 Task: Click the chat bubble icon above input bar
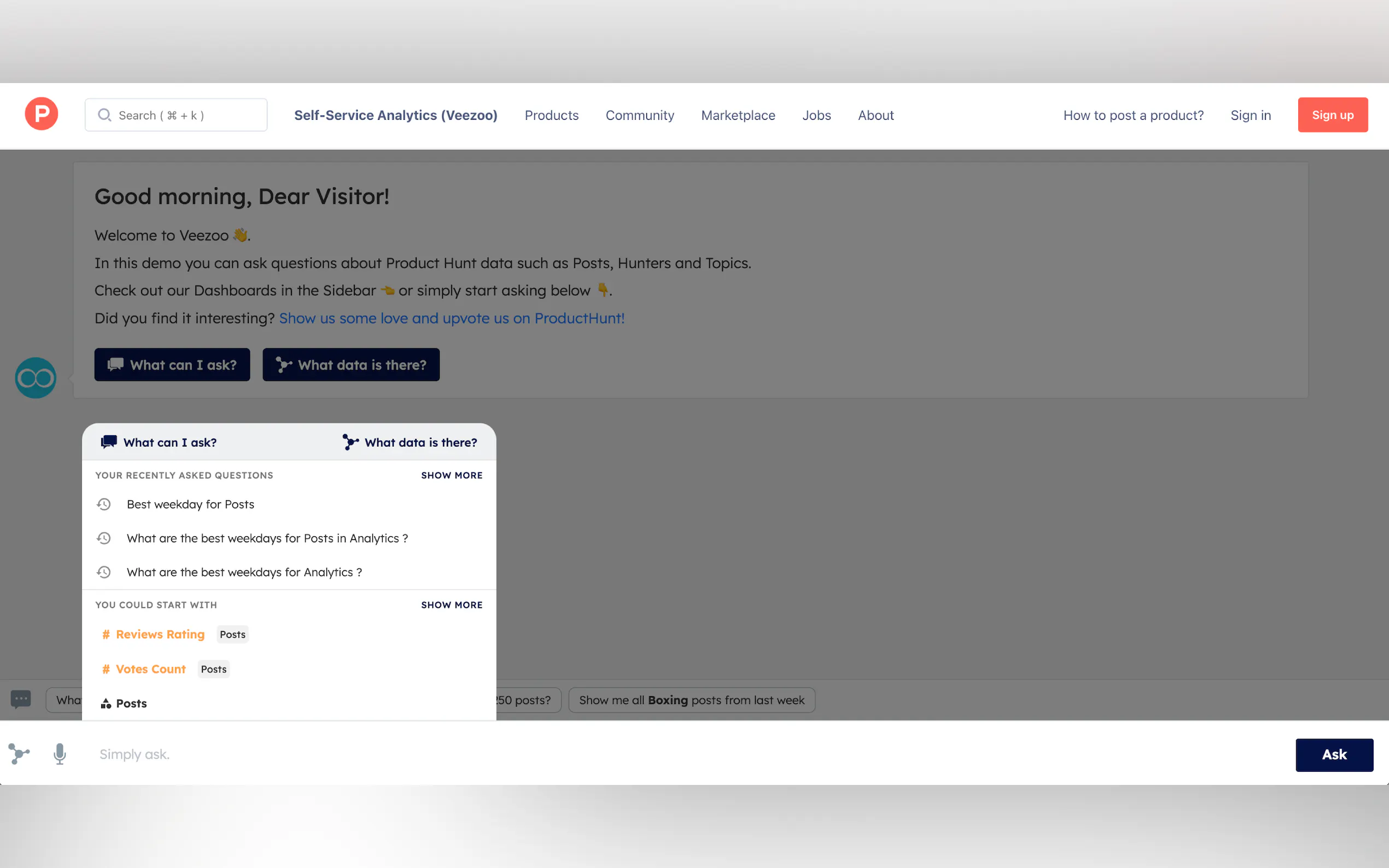21,699
